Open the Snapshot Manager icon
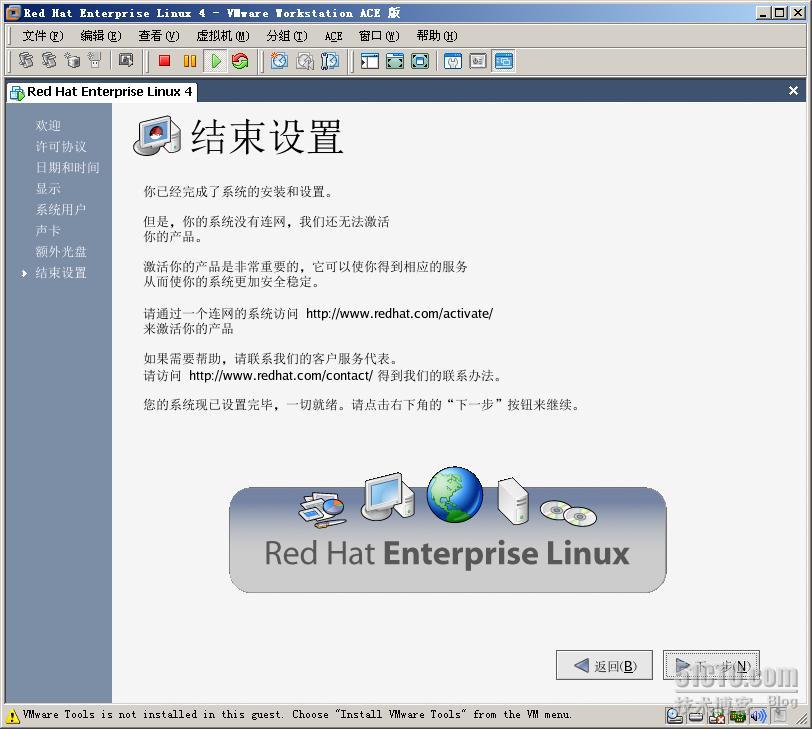The height and width of the screenshot is (729, 812). (329, 61)
